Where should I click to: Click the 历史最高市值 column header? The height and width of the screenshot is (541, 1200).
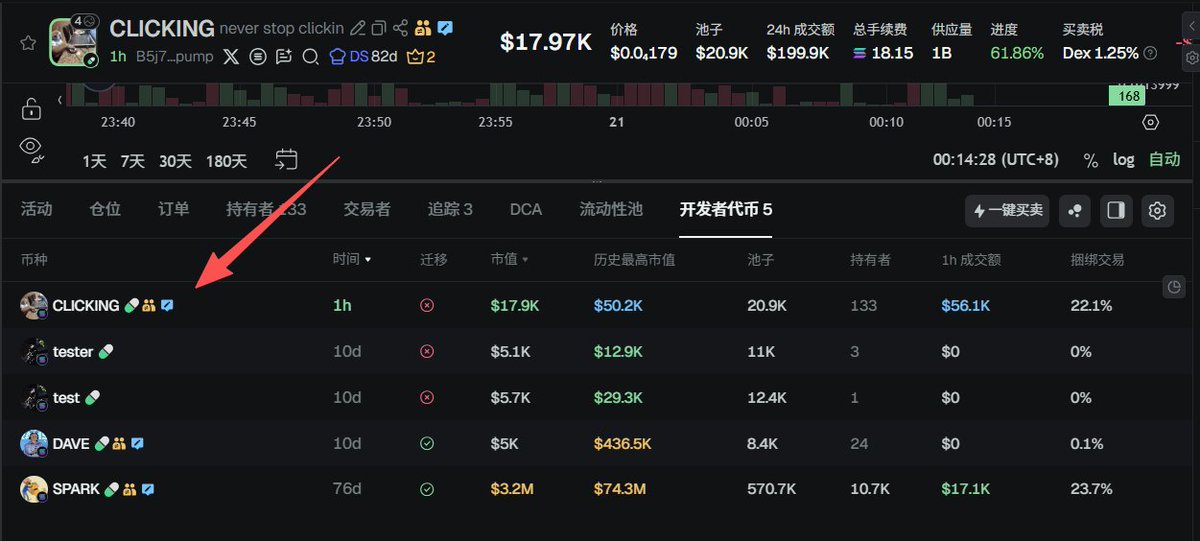[x=634, y=260]
